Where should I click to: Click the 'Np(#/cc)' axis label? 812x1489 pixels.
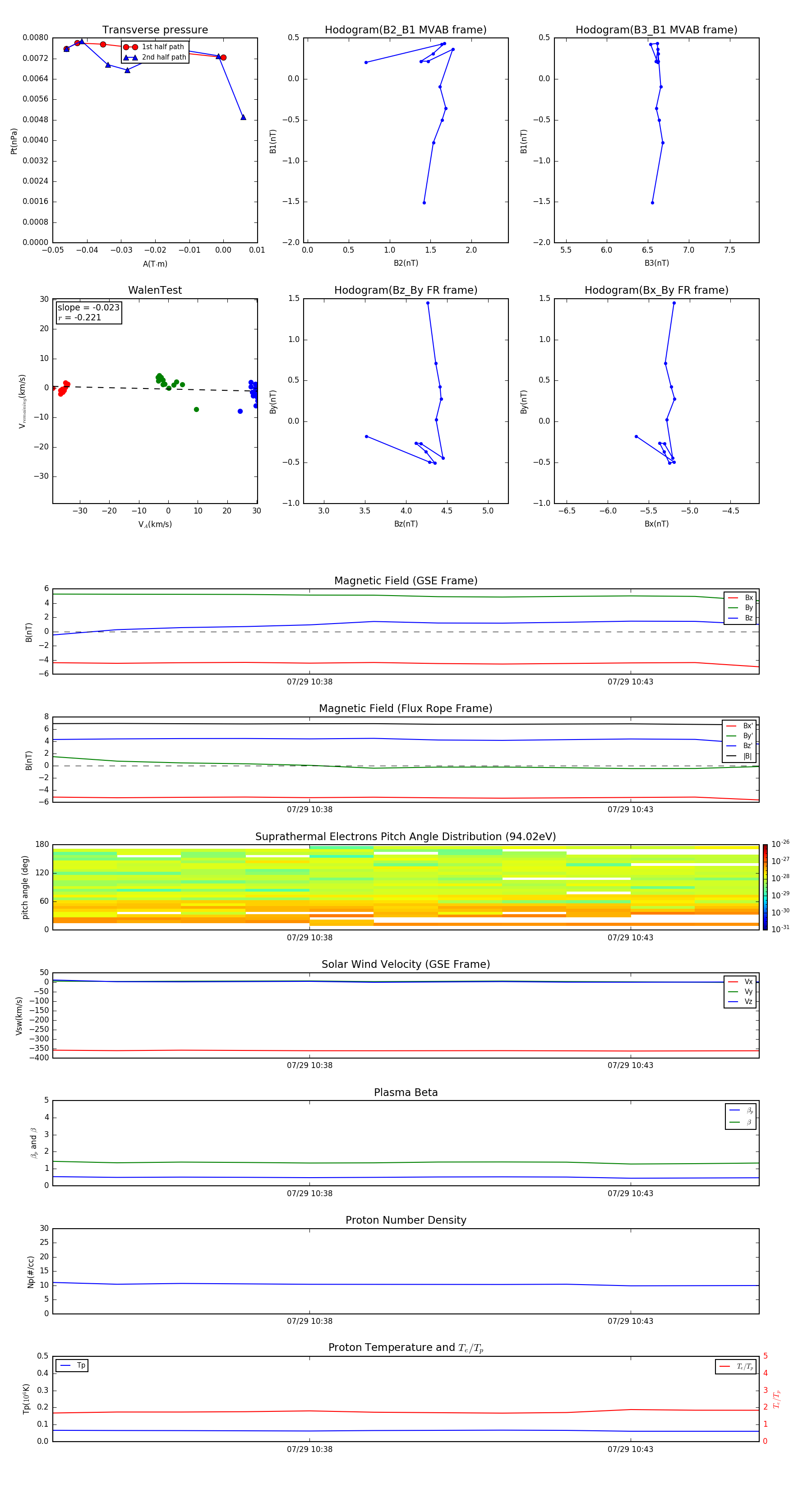31,1272
